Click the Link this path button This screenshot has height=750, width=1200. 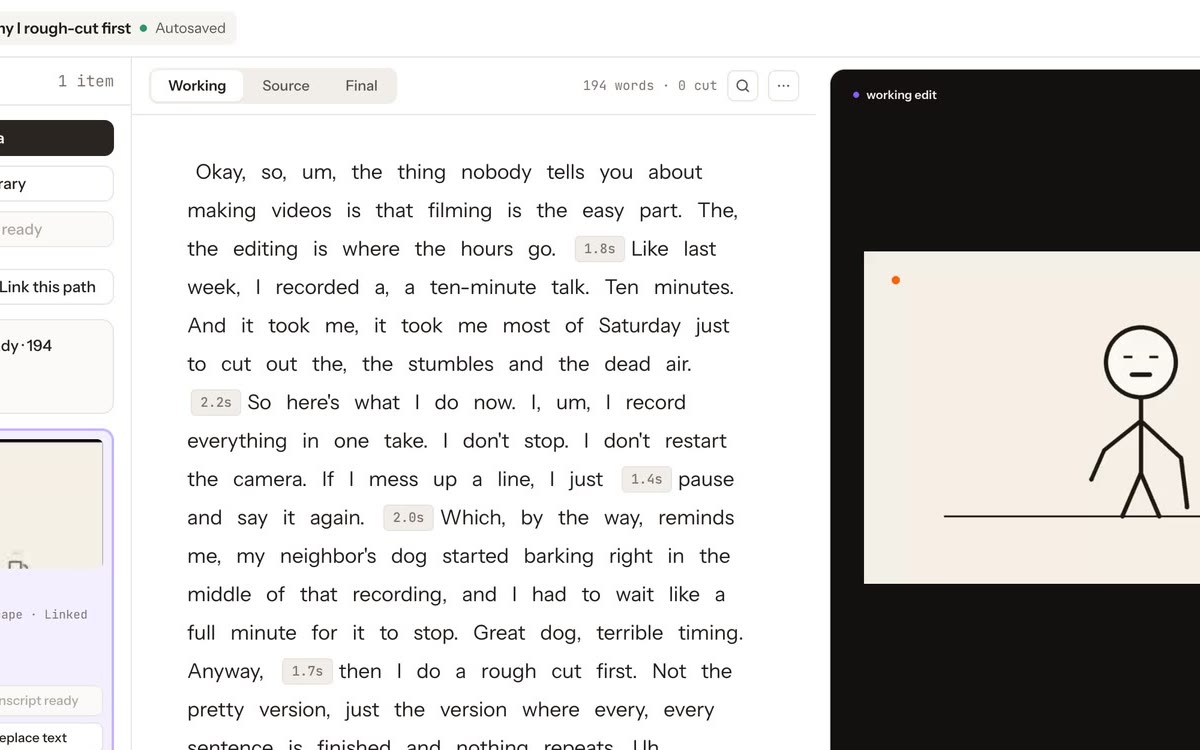point(55,287)
